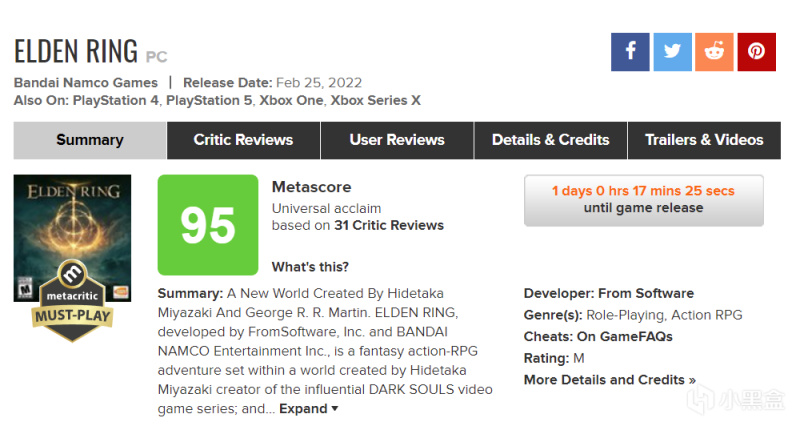The width and height of the screenshot is (808, 426).
Task: Click the green 95 Metascore box
Action: tap(207, 226)
